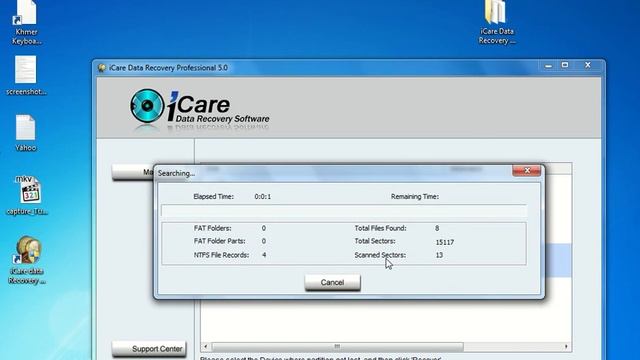Click the scrollbar right arrow

(566, 347)
